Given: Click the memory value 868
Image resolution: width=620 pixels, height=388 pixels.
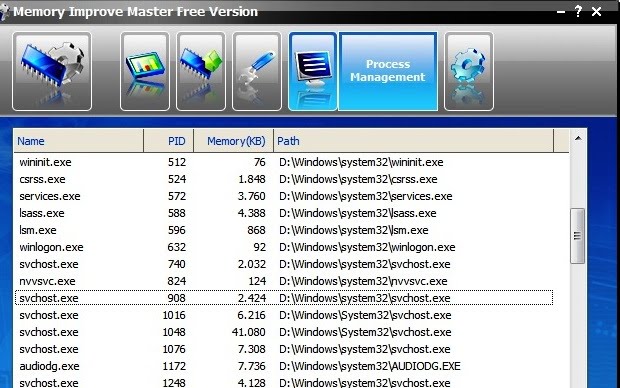Looking at the screenshot, I should (x=257, y=230).
